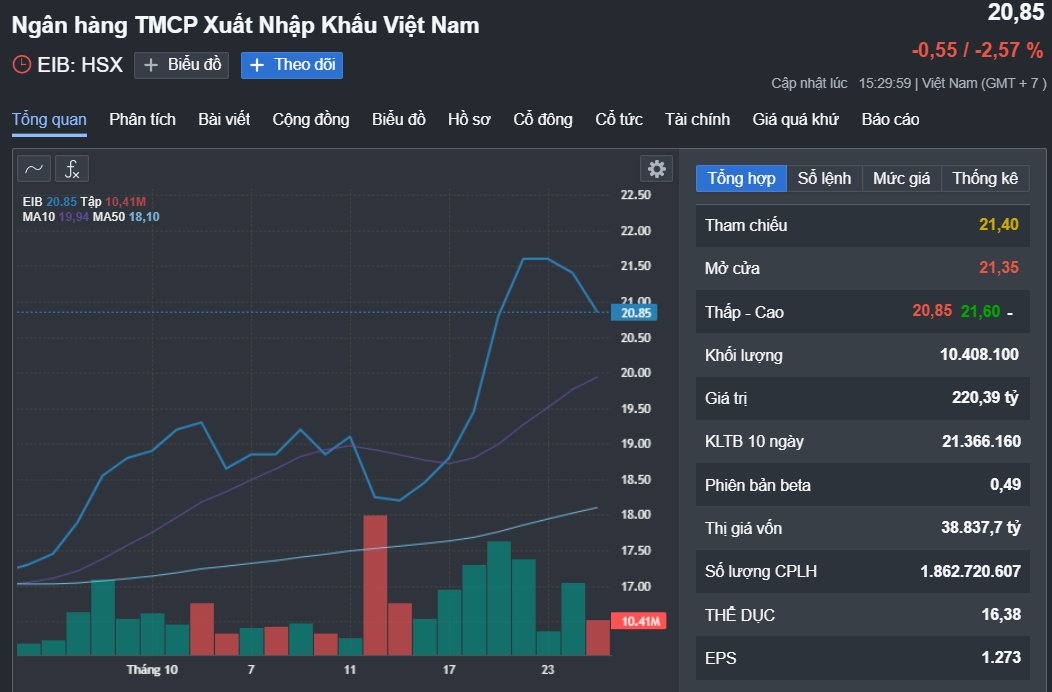Click the tall red volume bar
Screen dimensions: 1052x692
tap(375, 585)
